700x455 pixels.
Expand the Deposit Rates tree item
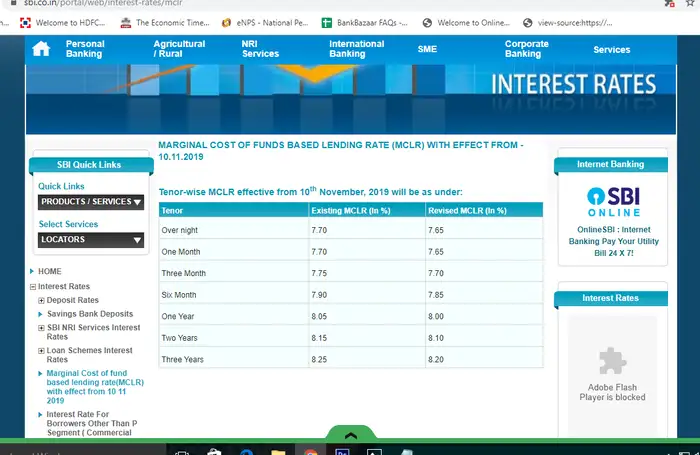point(41,300)
